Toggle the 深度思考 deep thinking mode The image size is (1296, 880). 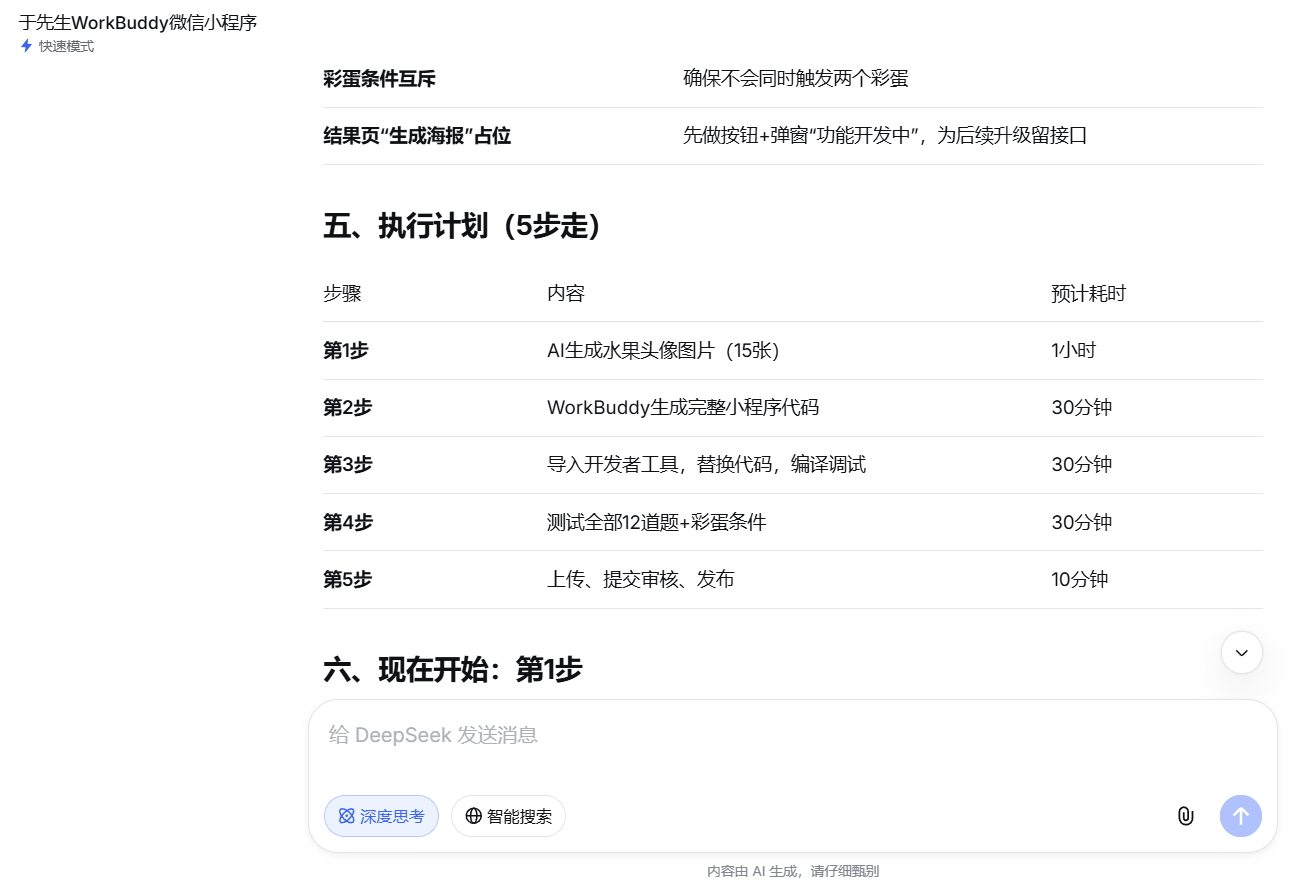coord(381,816)
